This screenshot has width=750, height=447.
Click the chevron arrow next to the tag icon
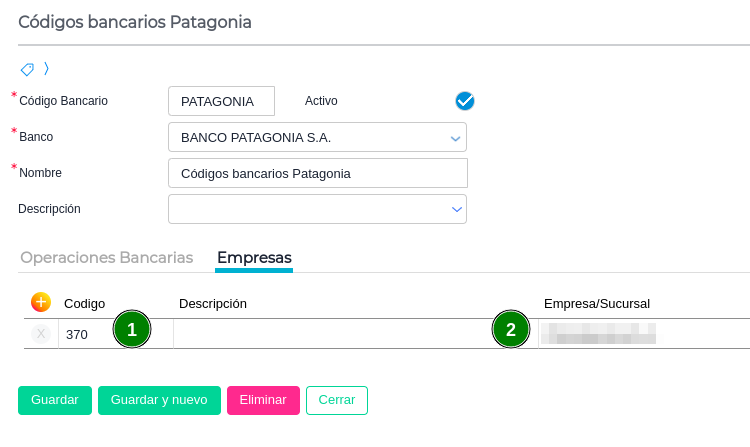click(46, 69)
